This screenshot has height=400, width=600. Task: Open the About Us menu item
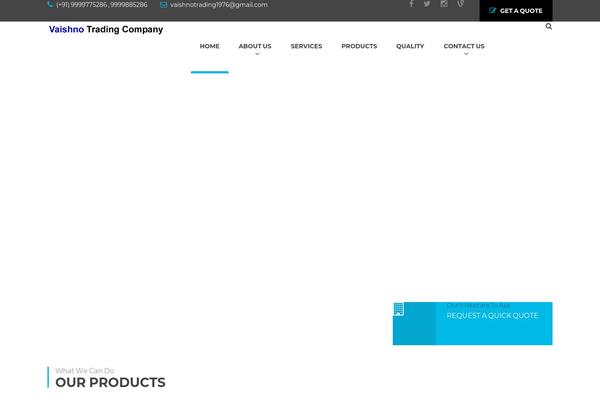tap(255, 46)
